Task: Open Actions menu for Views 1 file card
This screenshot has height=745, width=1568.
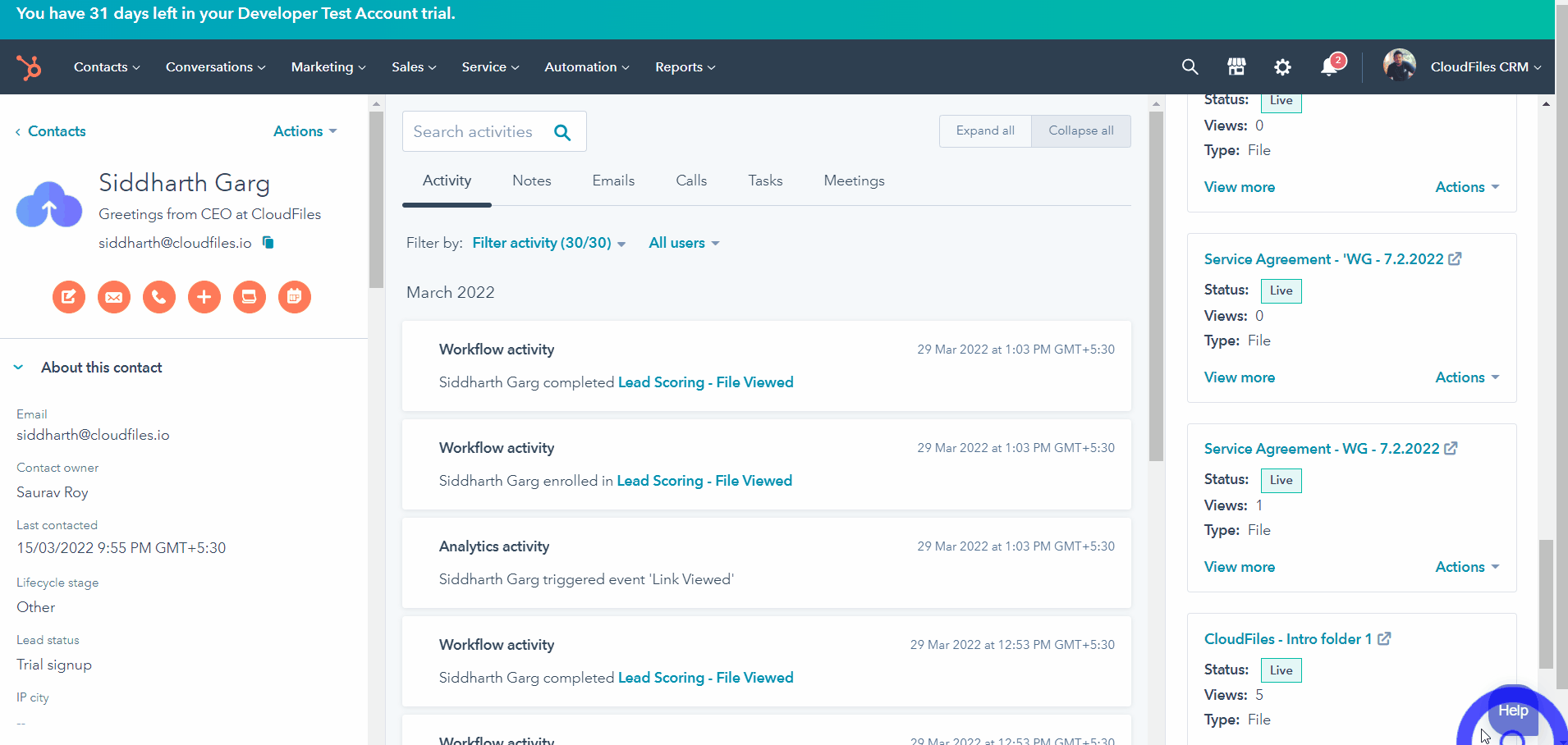Action: click(1467, 567)
